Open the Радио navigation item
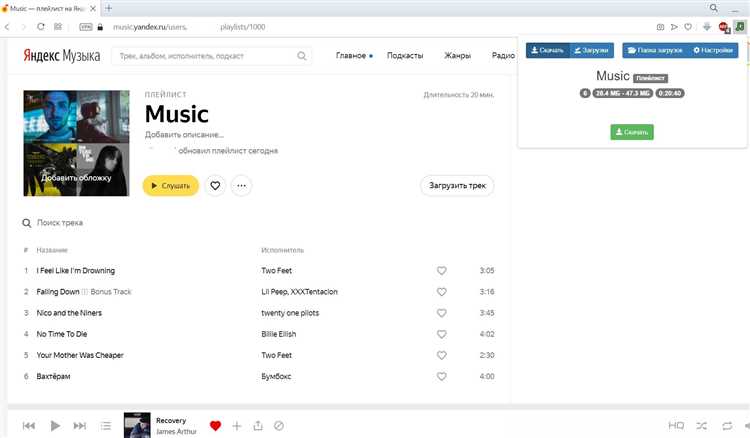The image size is (750, 438). 503,55
